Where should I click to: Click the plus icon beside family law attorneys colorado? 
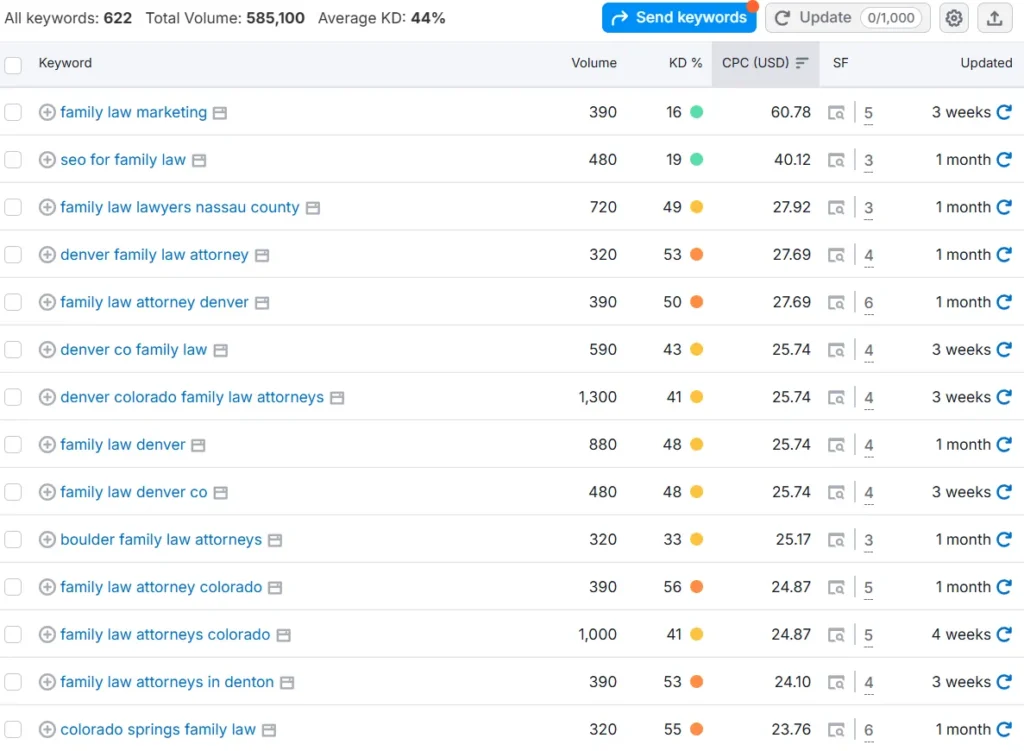tap(46, 634)
